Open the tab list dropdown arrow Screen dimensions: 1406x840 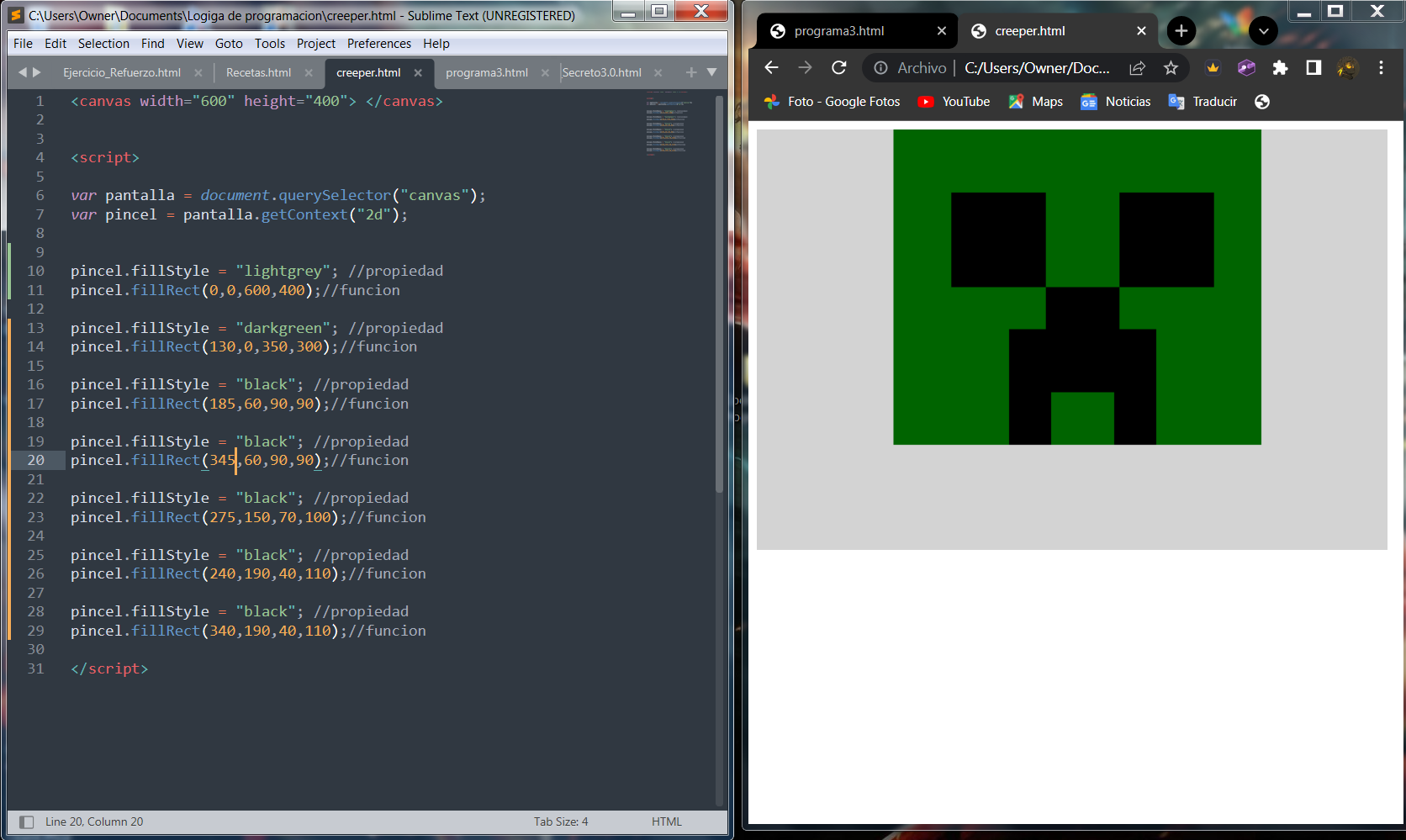click(711, 72)
